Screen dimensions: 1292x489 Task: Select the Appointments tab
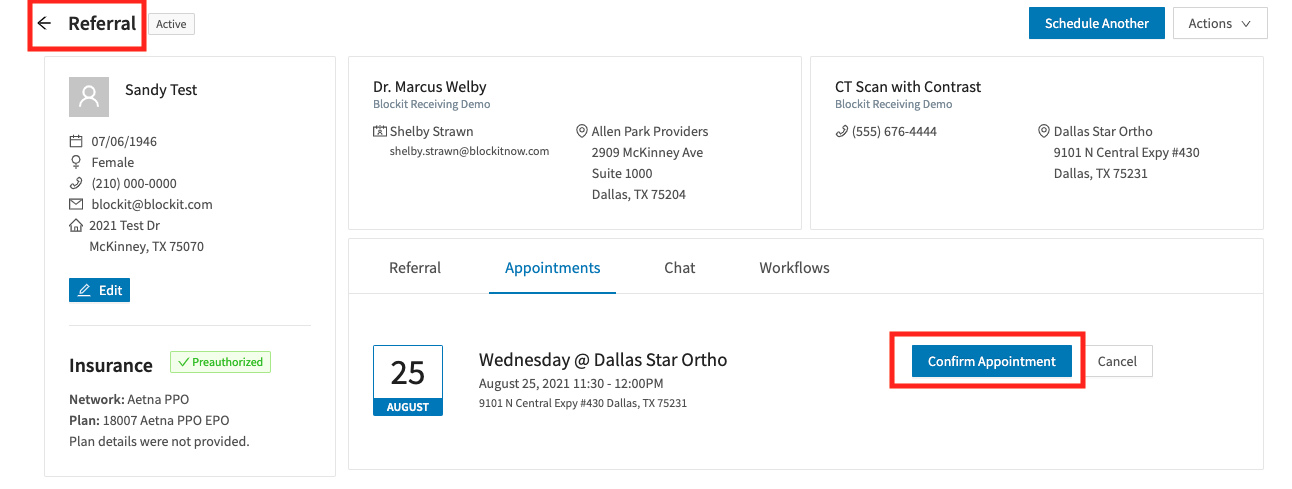coord(552,268)
